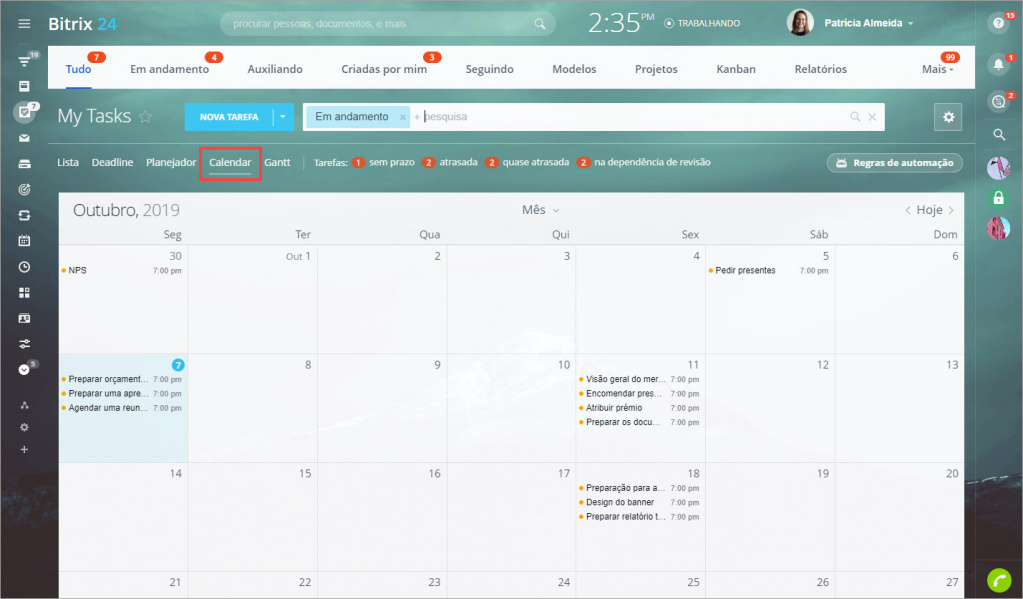Expand the Nova Tarefa dropdown arrow
Screen dimensions: 1023x599
point(283,117)
